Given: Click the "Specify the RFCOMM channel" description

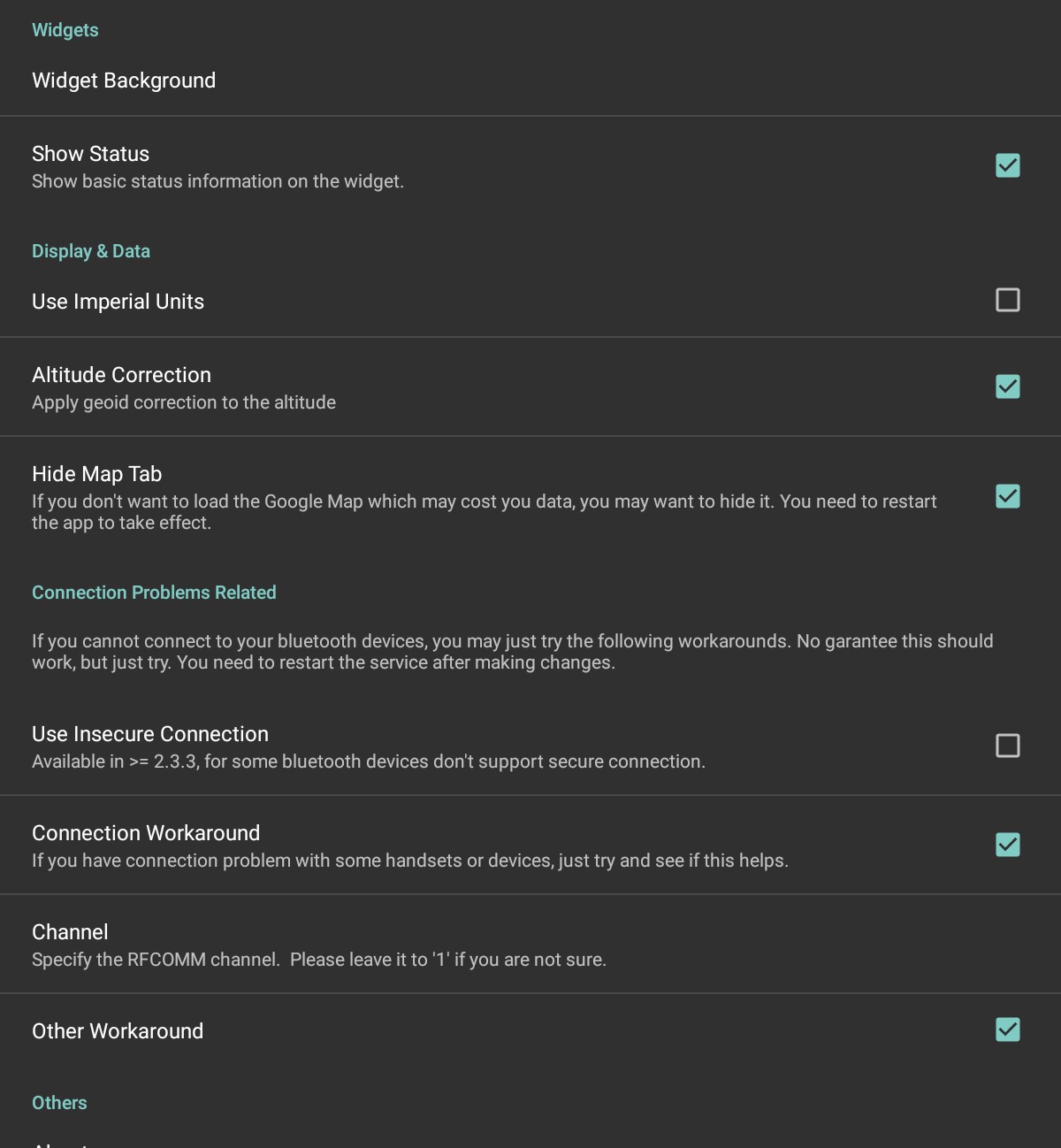Looking at the screenshot, I should [319, 960].
